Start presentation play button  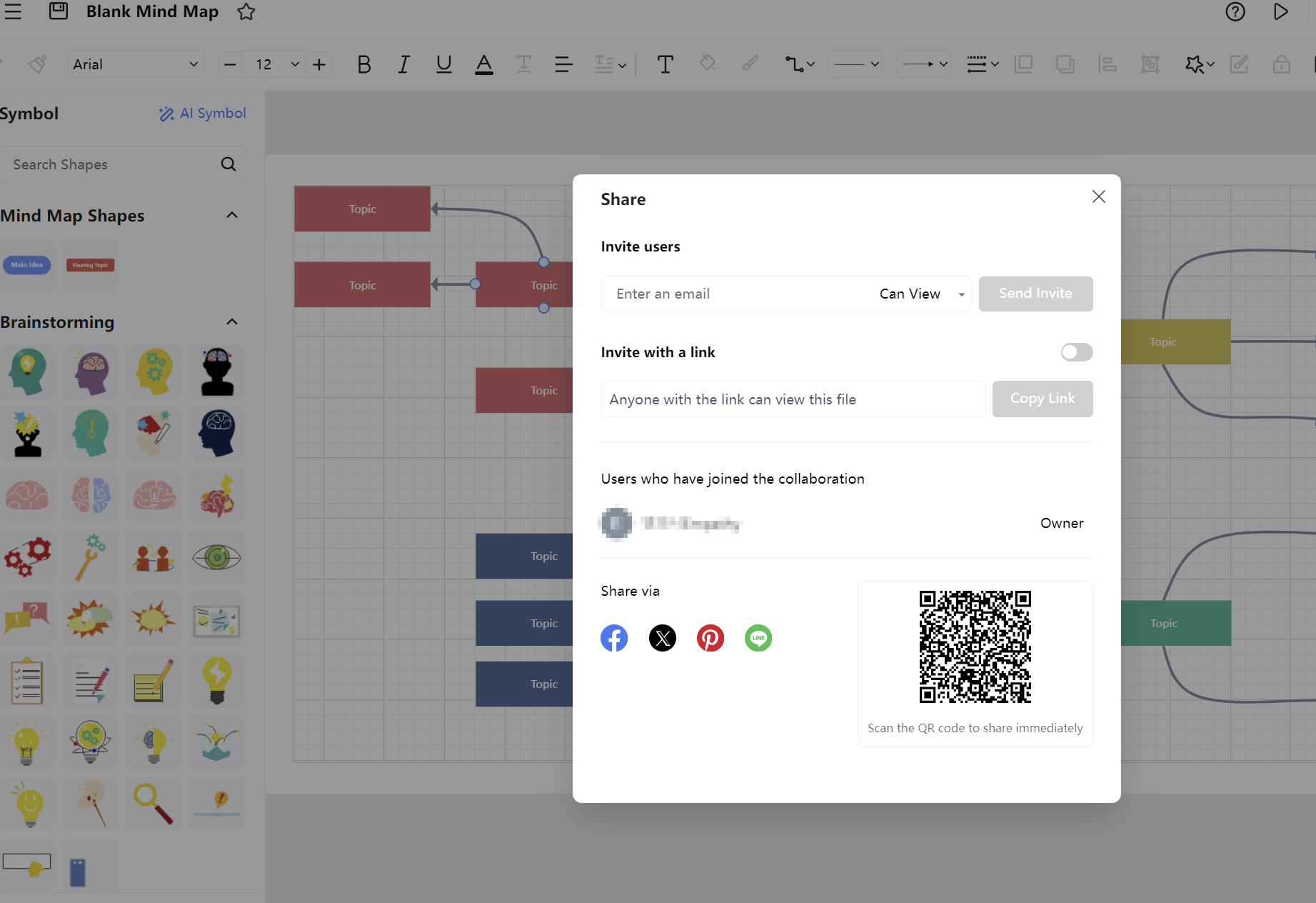click(1281, 11)
